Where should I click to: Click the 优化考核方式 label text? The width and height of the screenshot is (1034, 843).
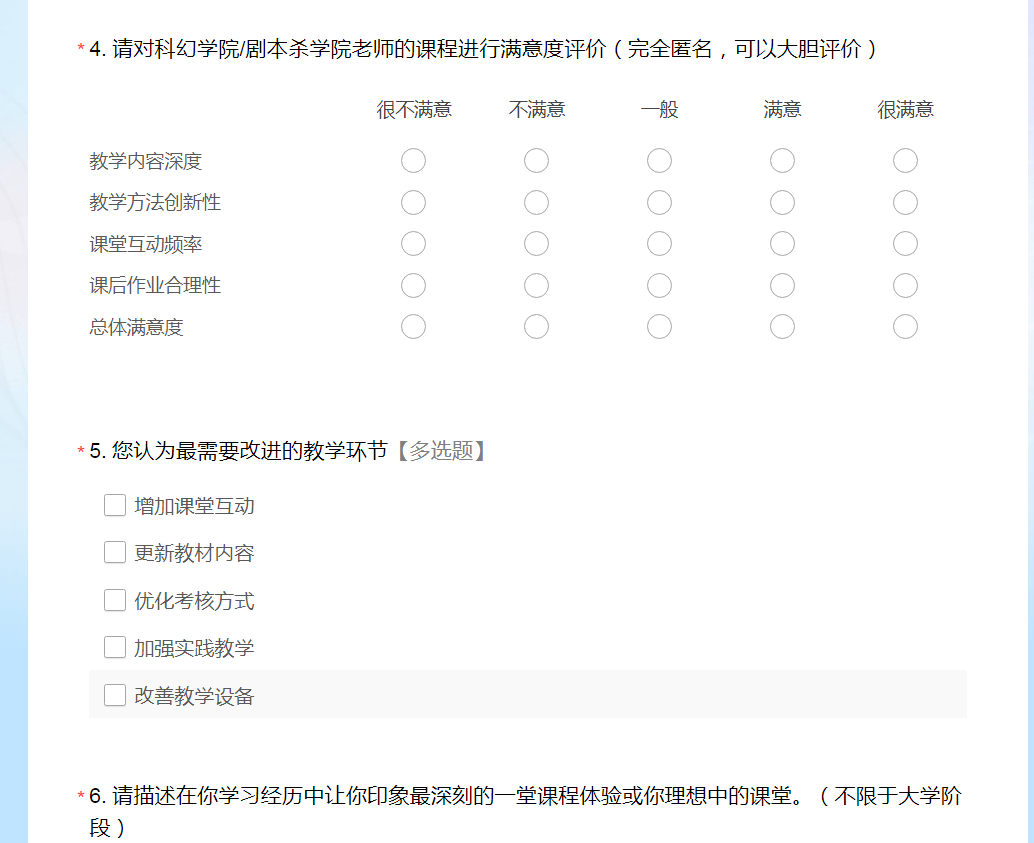[194, 602]
